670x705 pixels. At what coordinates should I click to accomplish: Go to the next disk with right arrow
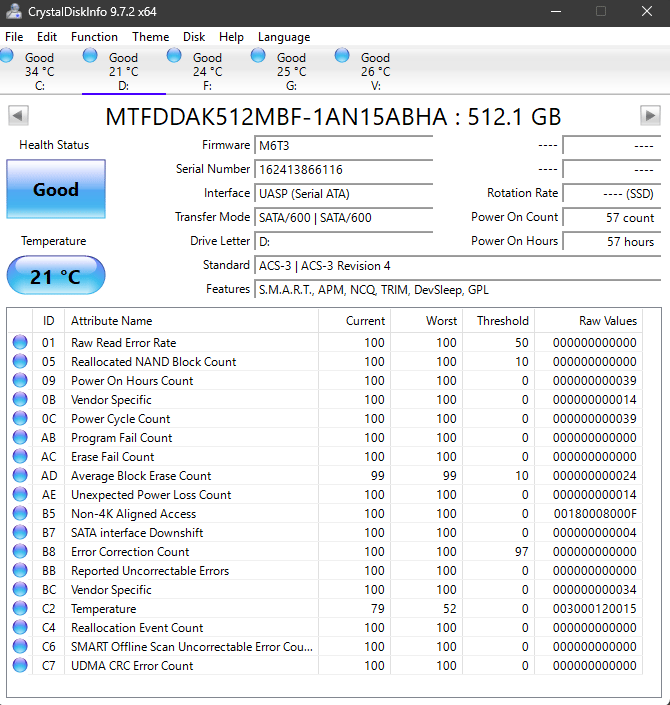point(650,116)
